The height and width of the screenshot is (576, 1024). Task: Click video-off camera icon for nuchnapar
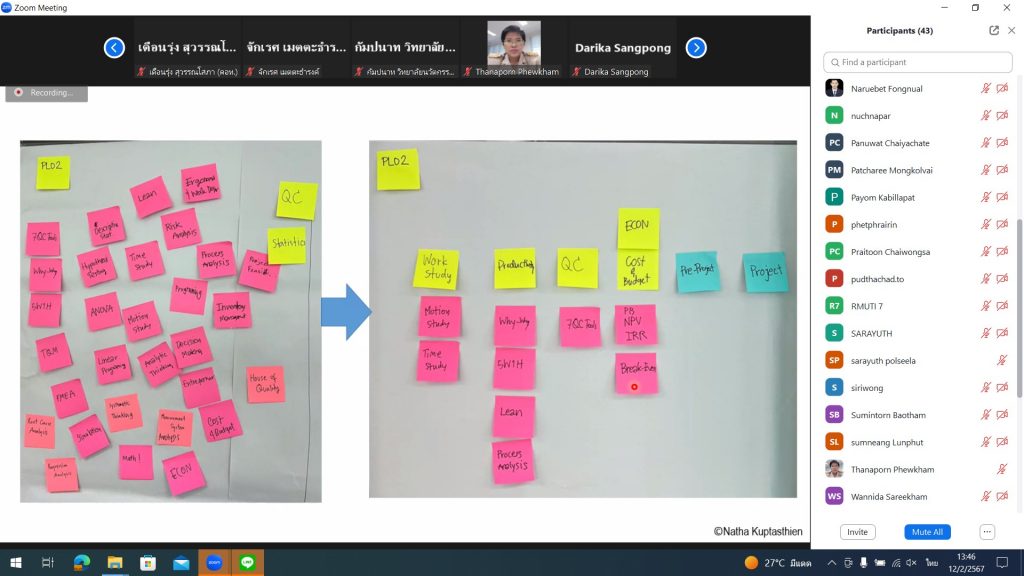point(1002,115)
